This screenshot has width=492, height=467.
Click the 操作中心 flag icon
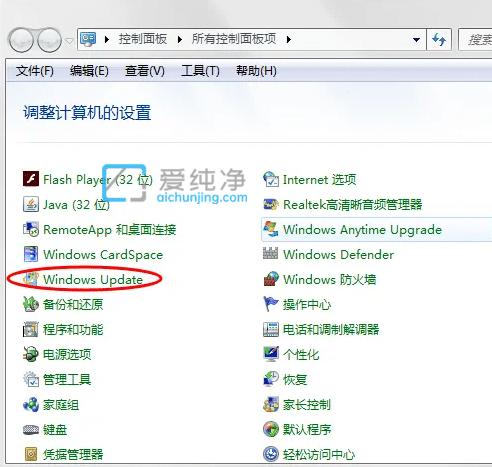[271, 304]
